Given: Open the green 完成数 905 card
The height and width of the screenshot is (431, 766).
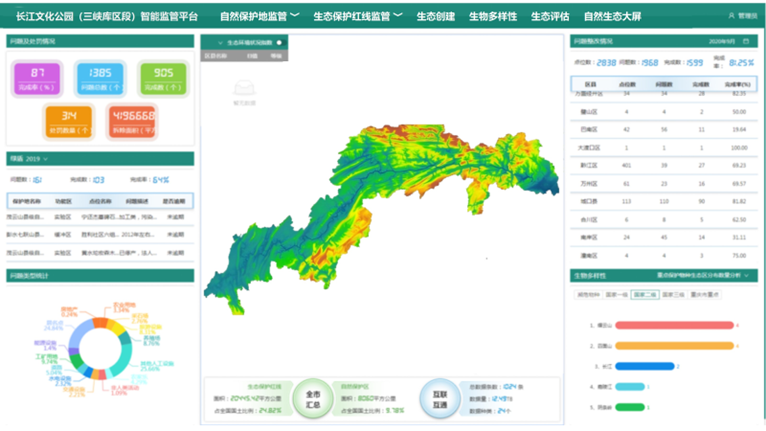Looking at the screenshot, I should [164, 78].
